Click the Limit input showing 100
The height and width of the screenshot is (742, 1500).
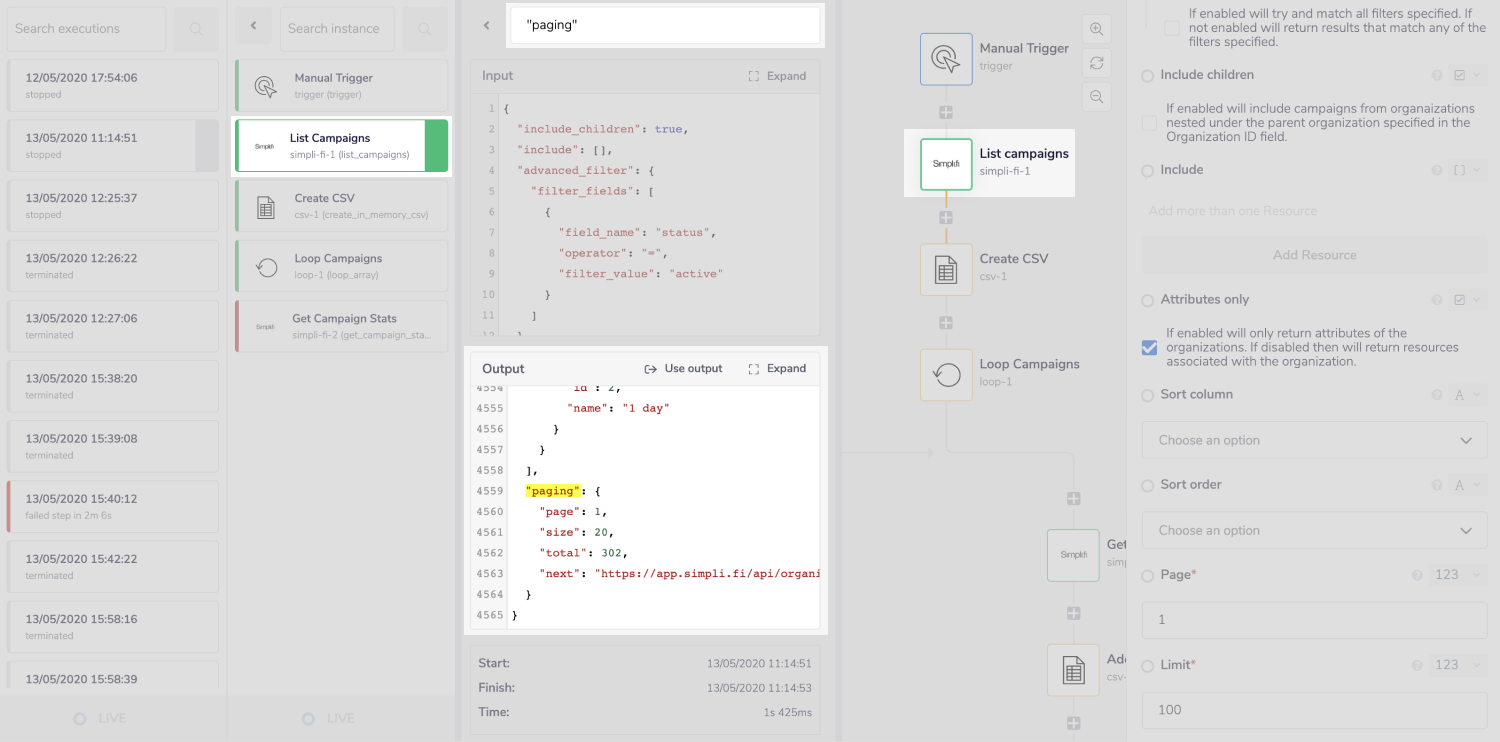point(1313,709)
